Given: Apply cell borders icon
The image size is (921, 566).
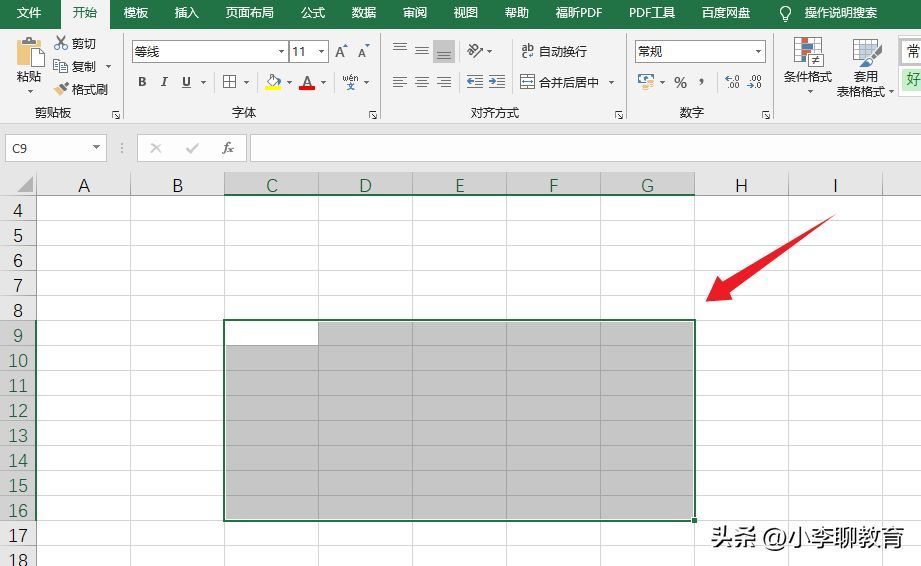Looking at the screenshot, I should (230, 82).
